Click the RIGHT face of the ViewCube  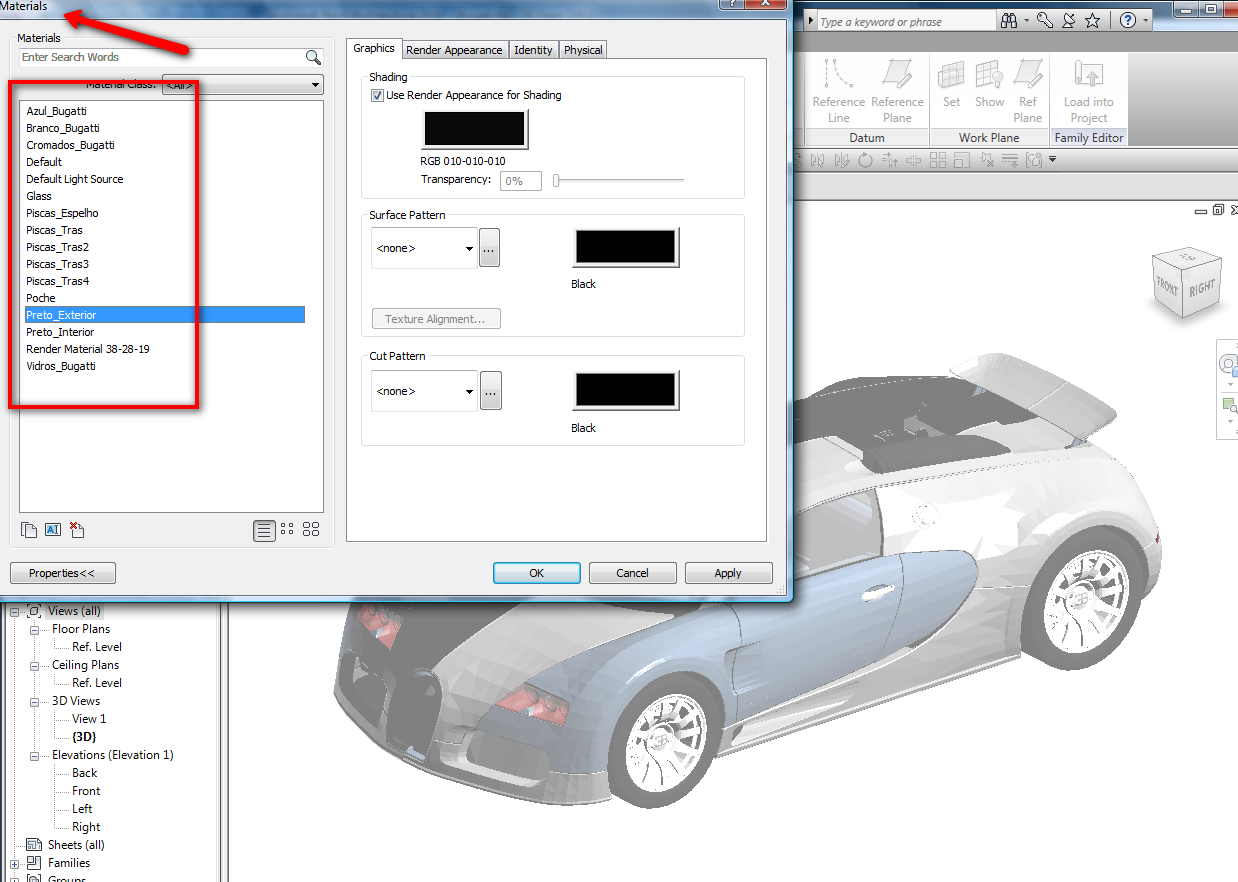coord(1202,287)
